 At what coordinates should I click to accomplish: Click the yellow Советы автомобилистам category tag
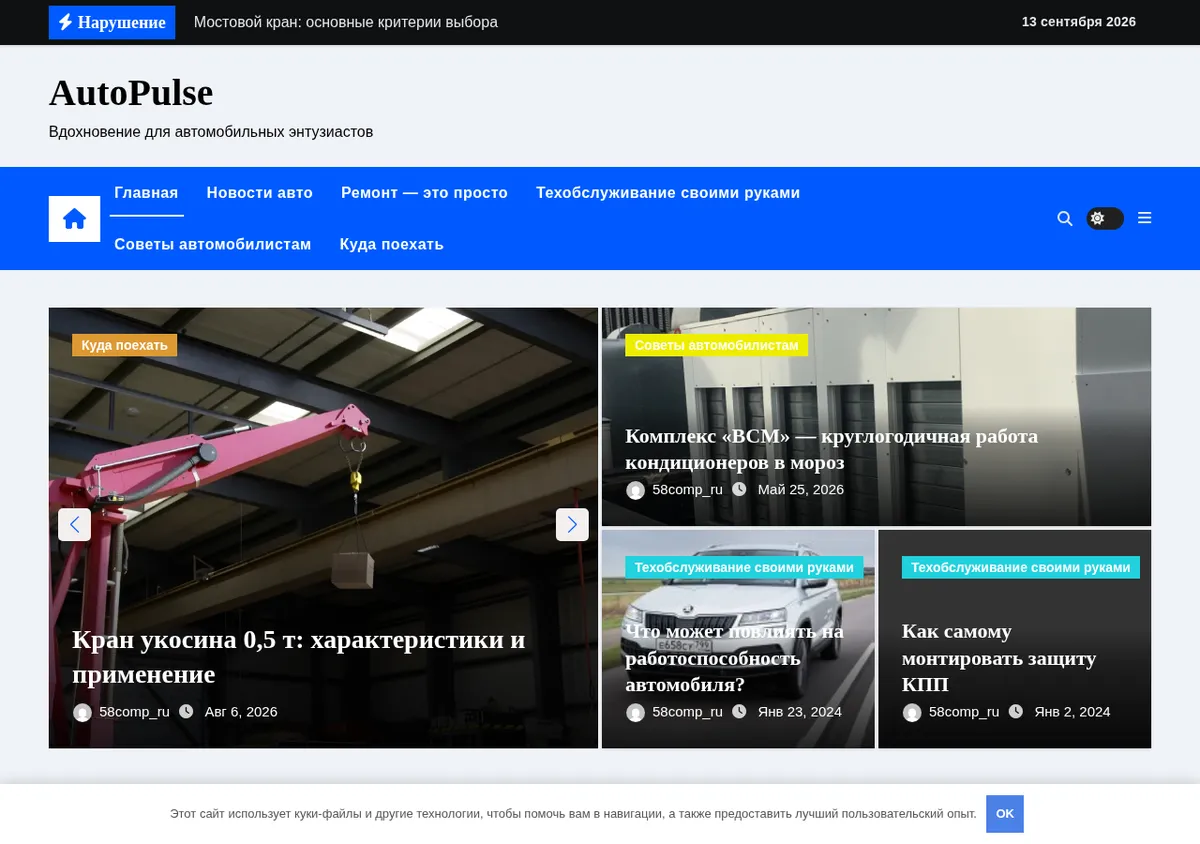(x=716, y=345)
